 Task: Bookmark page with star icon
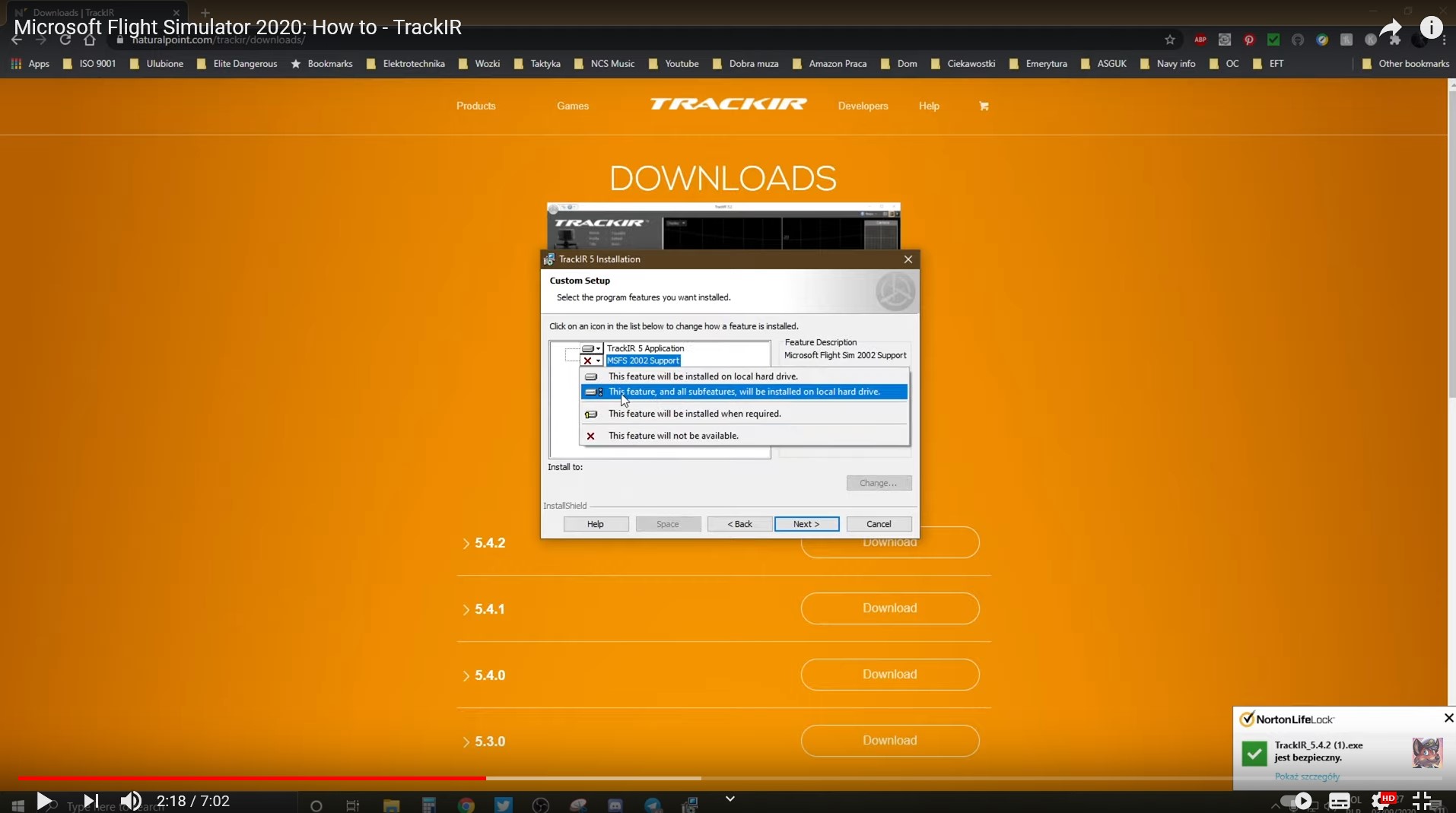pyautogui.click(x=1170, y=40)
